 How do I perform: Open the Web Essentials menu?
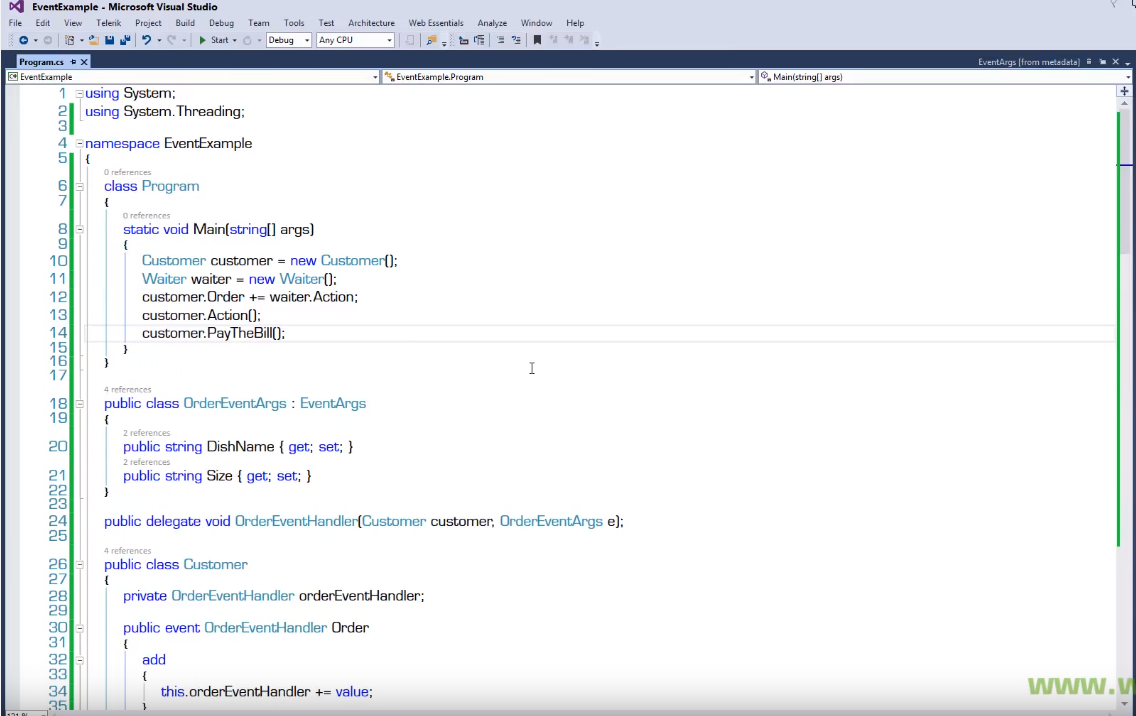tap(435, 23)
